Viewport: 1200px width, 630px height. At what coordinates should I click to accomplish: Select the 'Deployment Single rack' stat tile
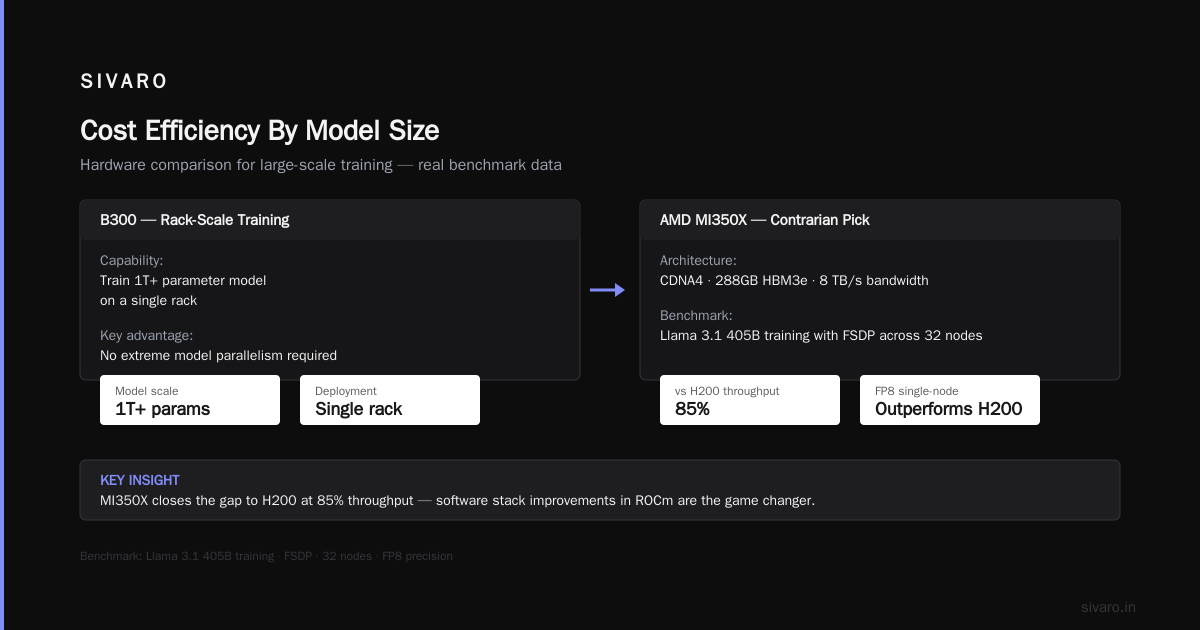pos(390,400)
